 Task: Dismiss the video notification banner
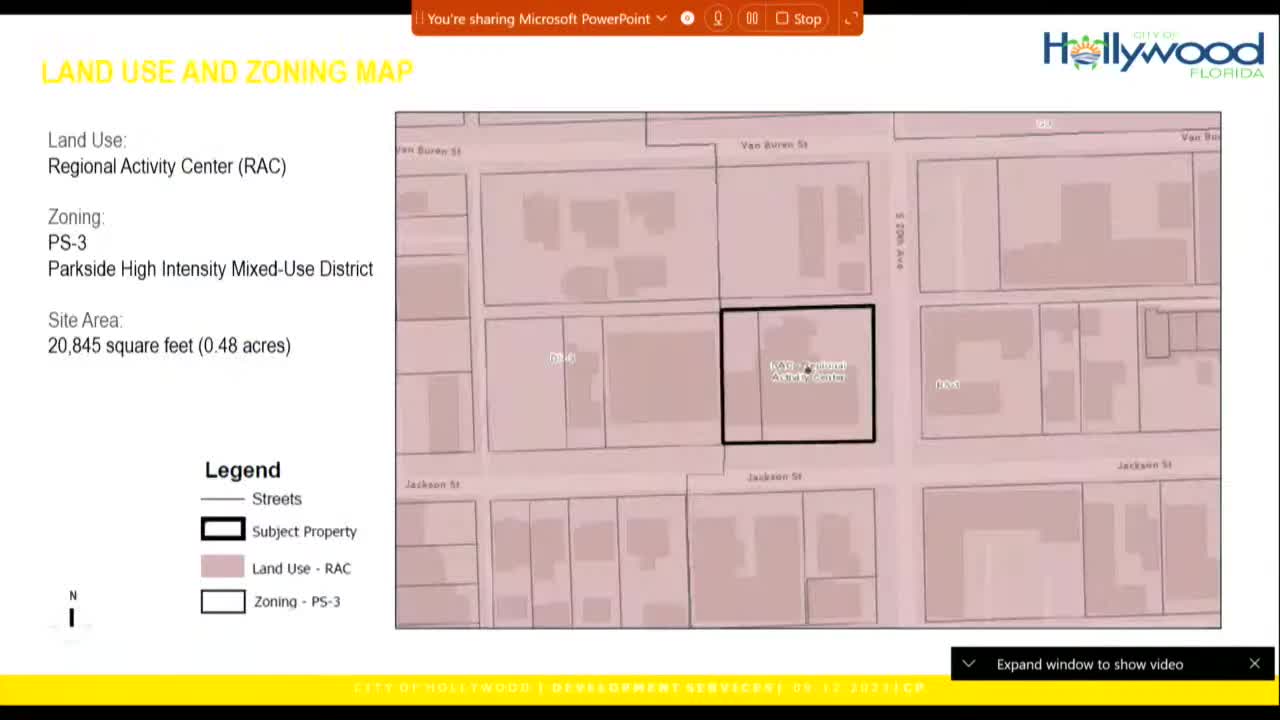click(1254, 663)
